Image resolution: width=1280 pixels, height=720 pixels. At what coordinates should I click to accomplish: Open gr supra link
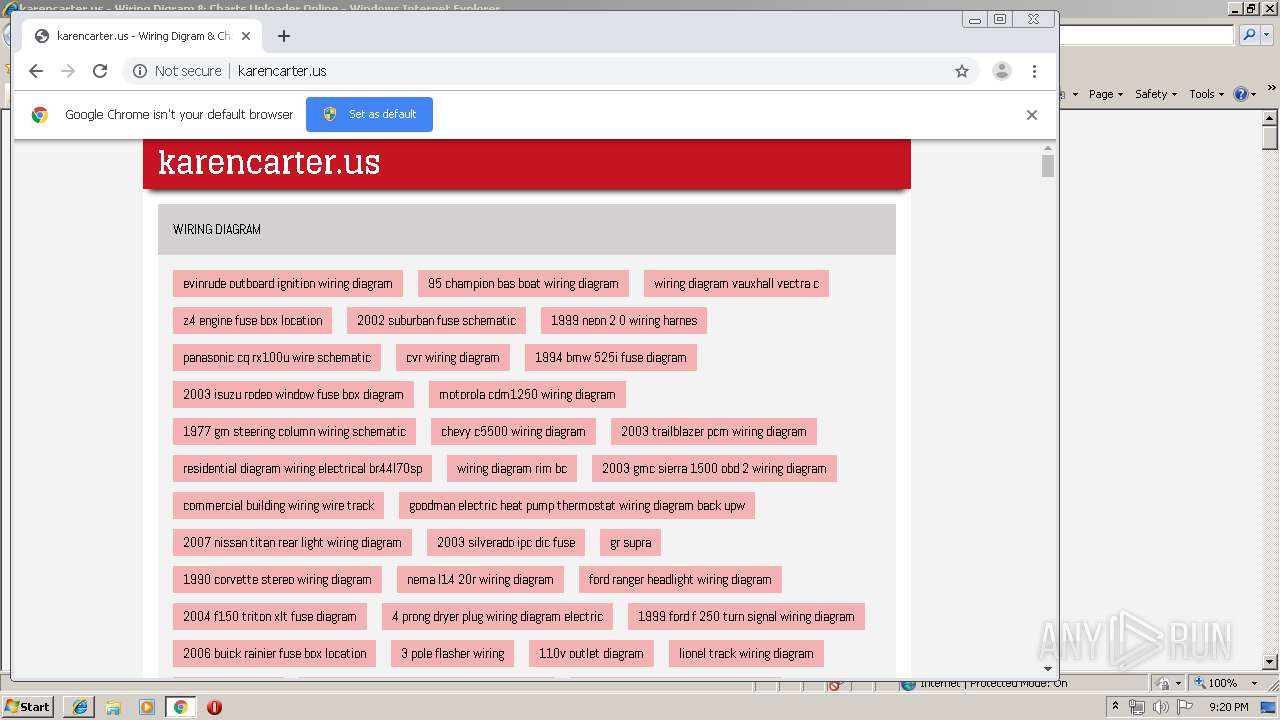(631, 543)
